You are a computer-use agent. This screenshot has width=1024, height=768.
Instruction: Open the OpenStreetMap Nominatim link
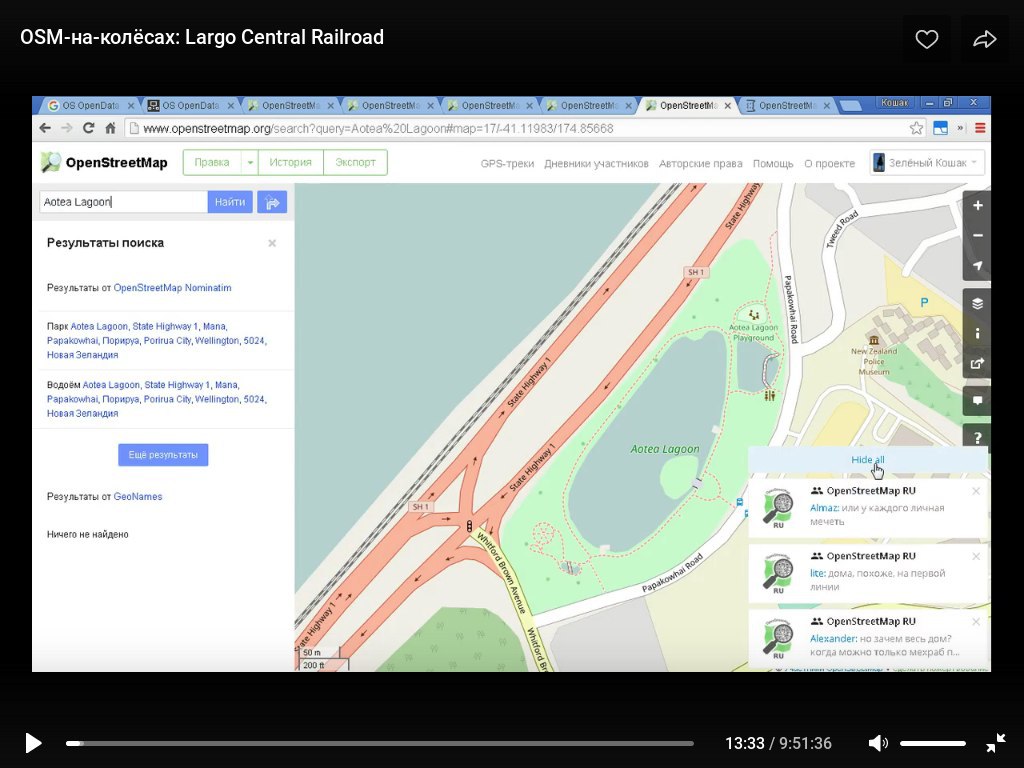tap(172, 287)
